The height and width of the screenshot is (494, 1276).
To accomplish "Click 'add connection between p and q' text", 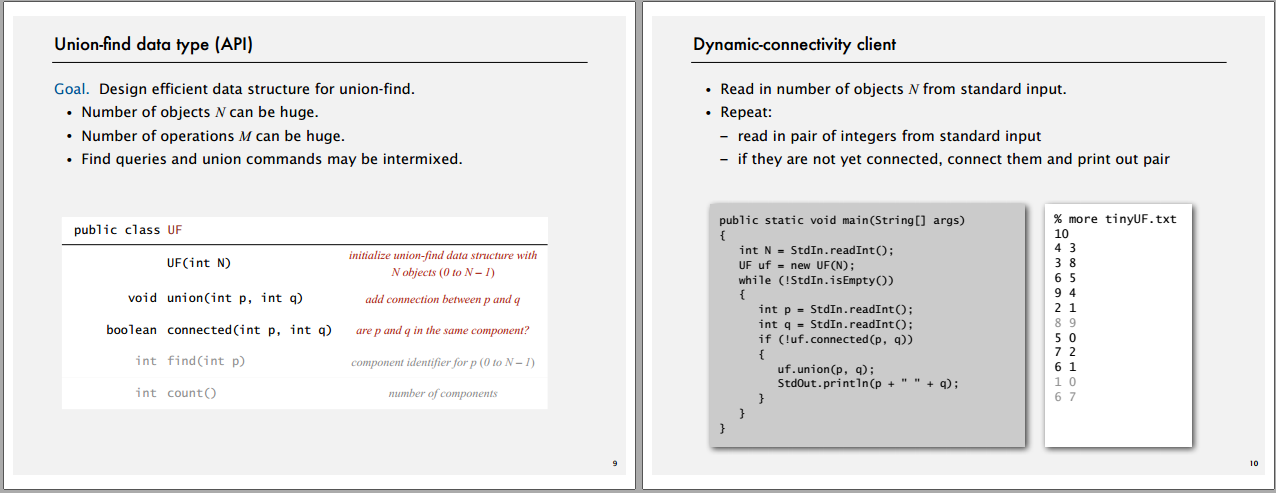I will pos(443,299).
